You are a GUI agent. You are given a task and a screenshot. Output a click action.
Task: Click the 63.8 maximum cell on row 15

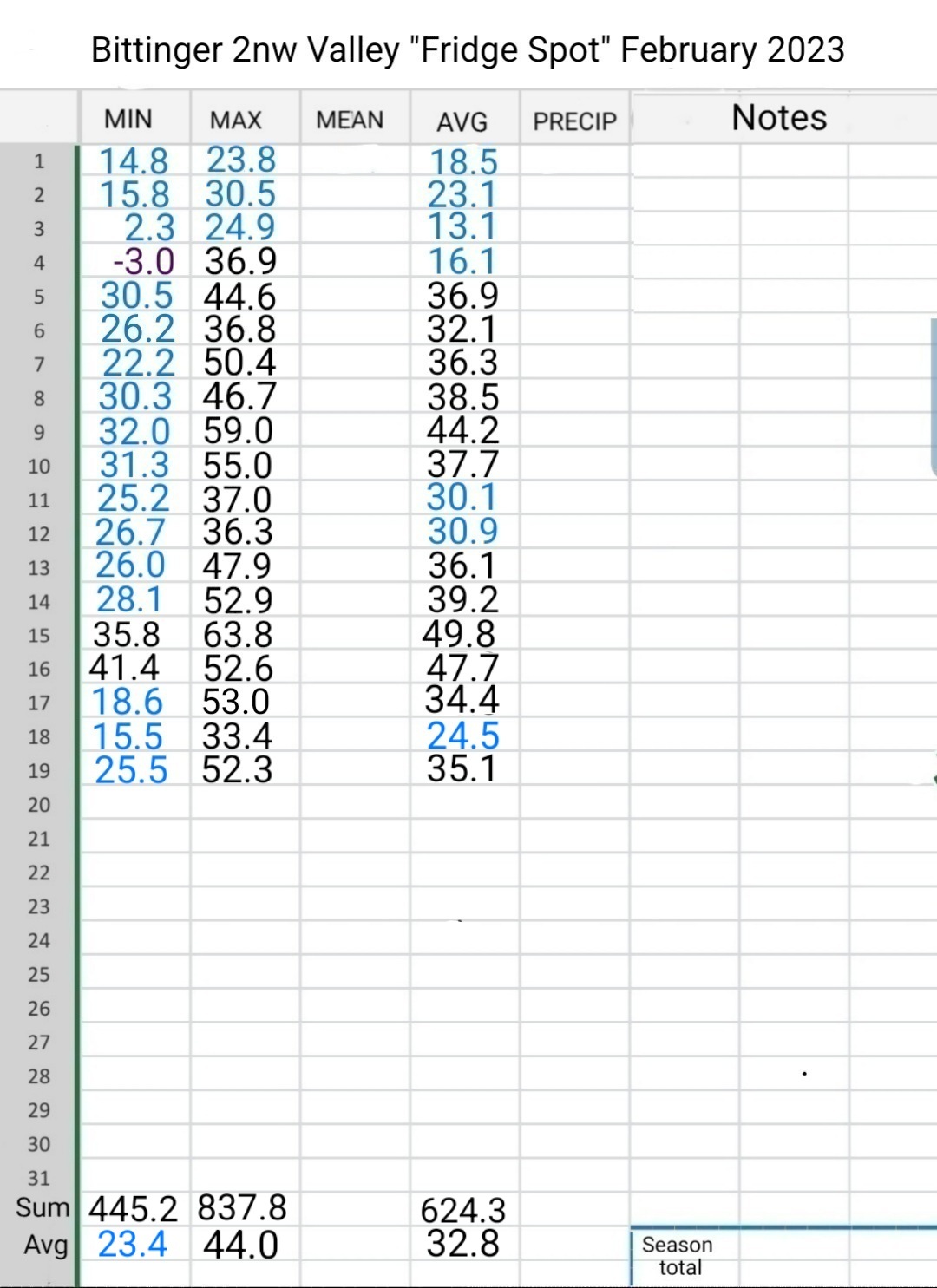(239, 635)
